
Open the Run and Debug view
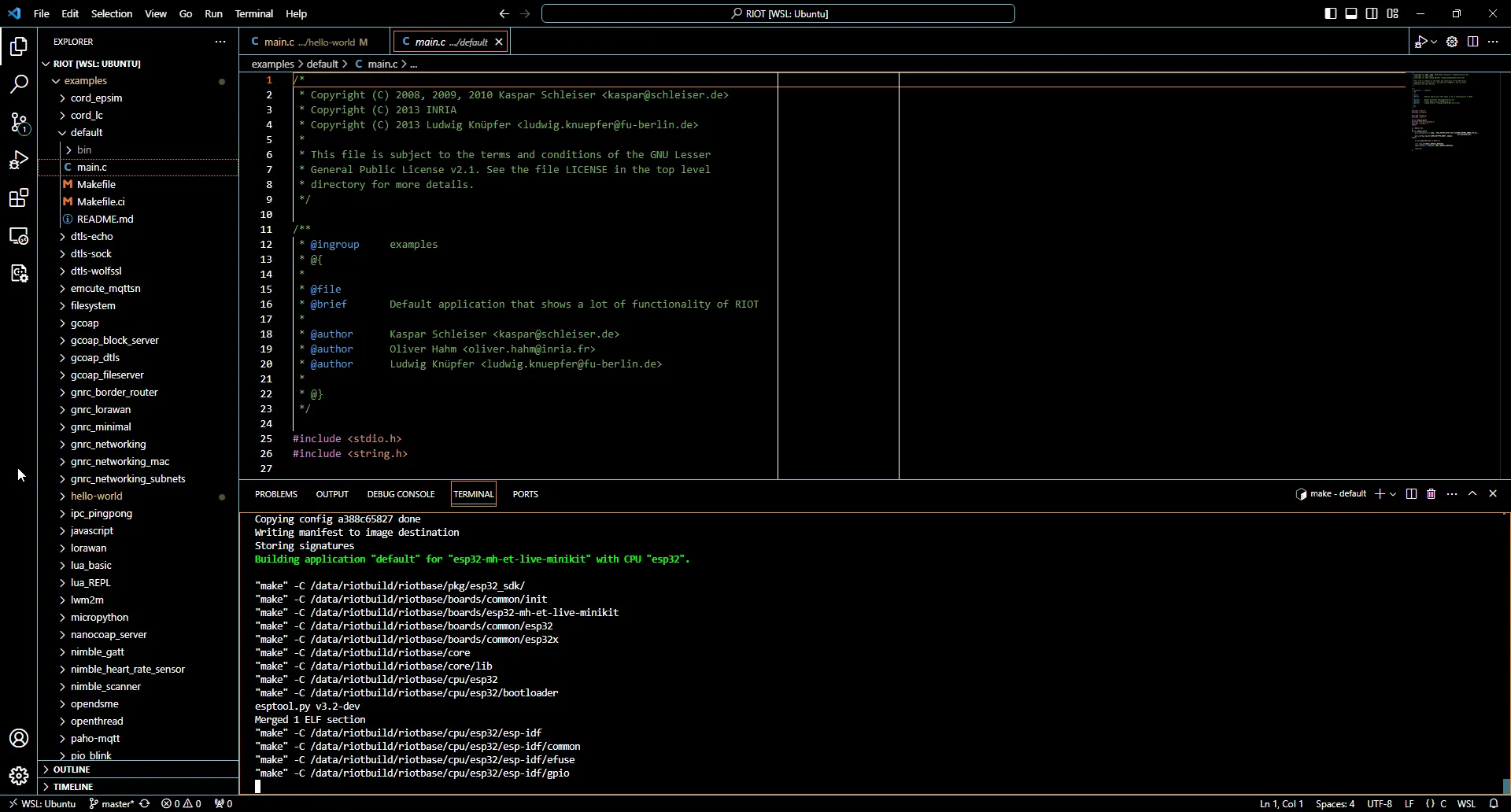click(18, 160)
